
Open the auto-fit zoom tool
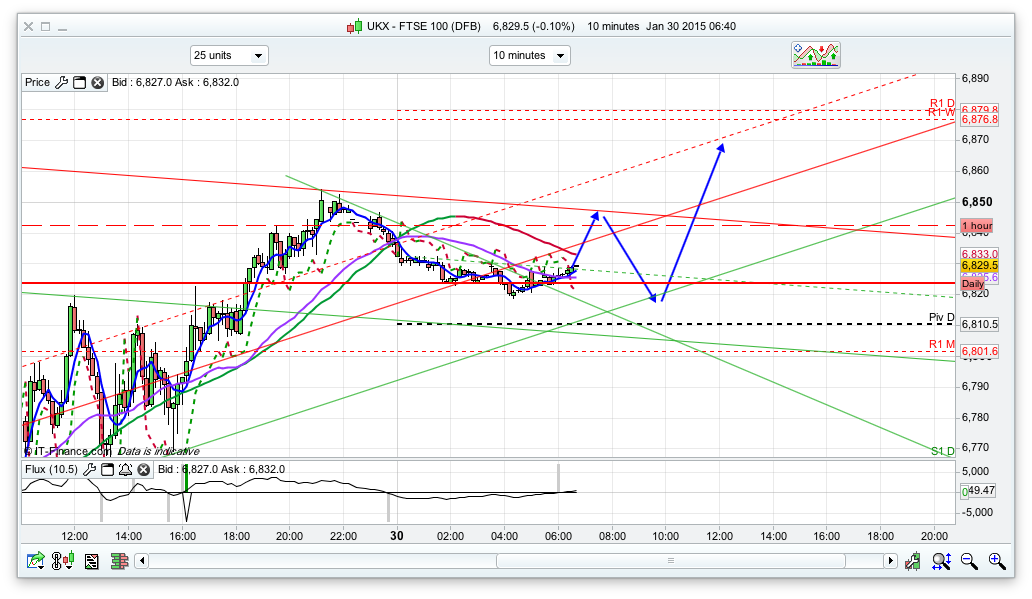coord(940,561)
